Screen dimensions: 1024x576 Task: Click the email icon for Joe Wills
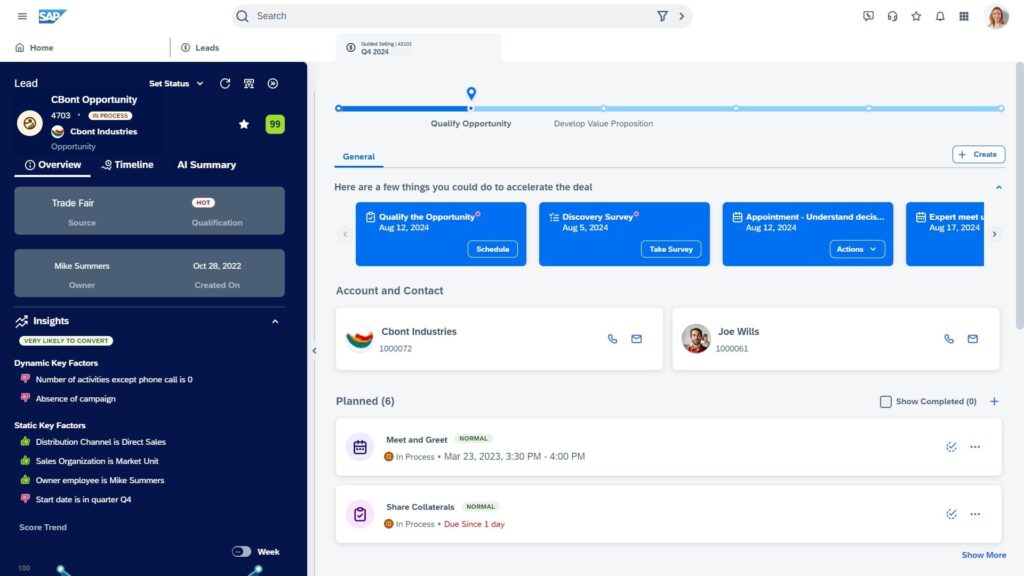(972, 339)
